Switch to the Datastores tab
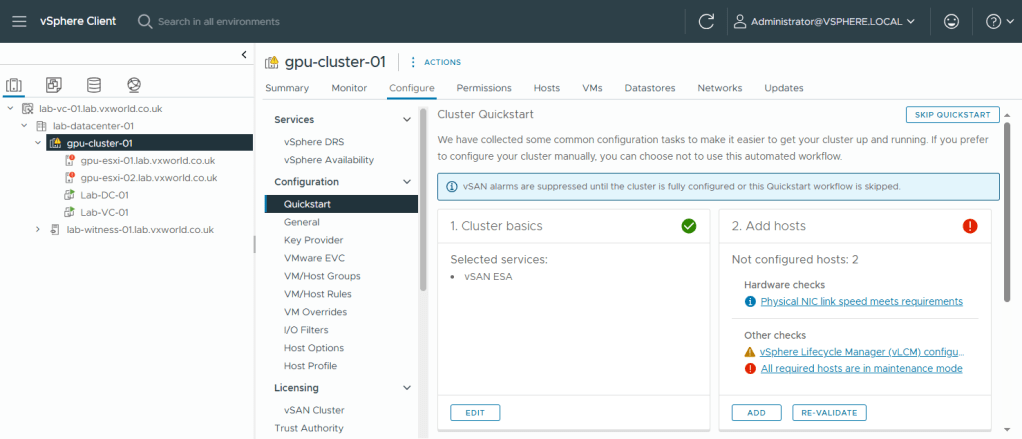The width and height of the screenshot is (1022, 439). point(650,88)
